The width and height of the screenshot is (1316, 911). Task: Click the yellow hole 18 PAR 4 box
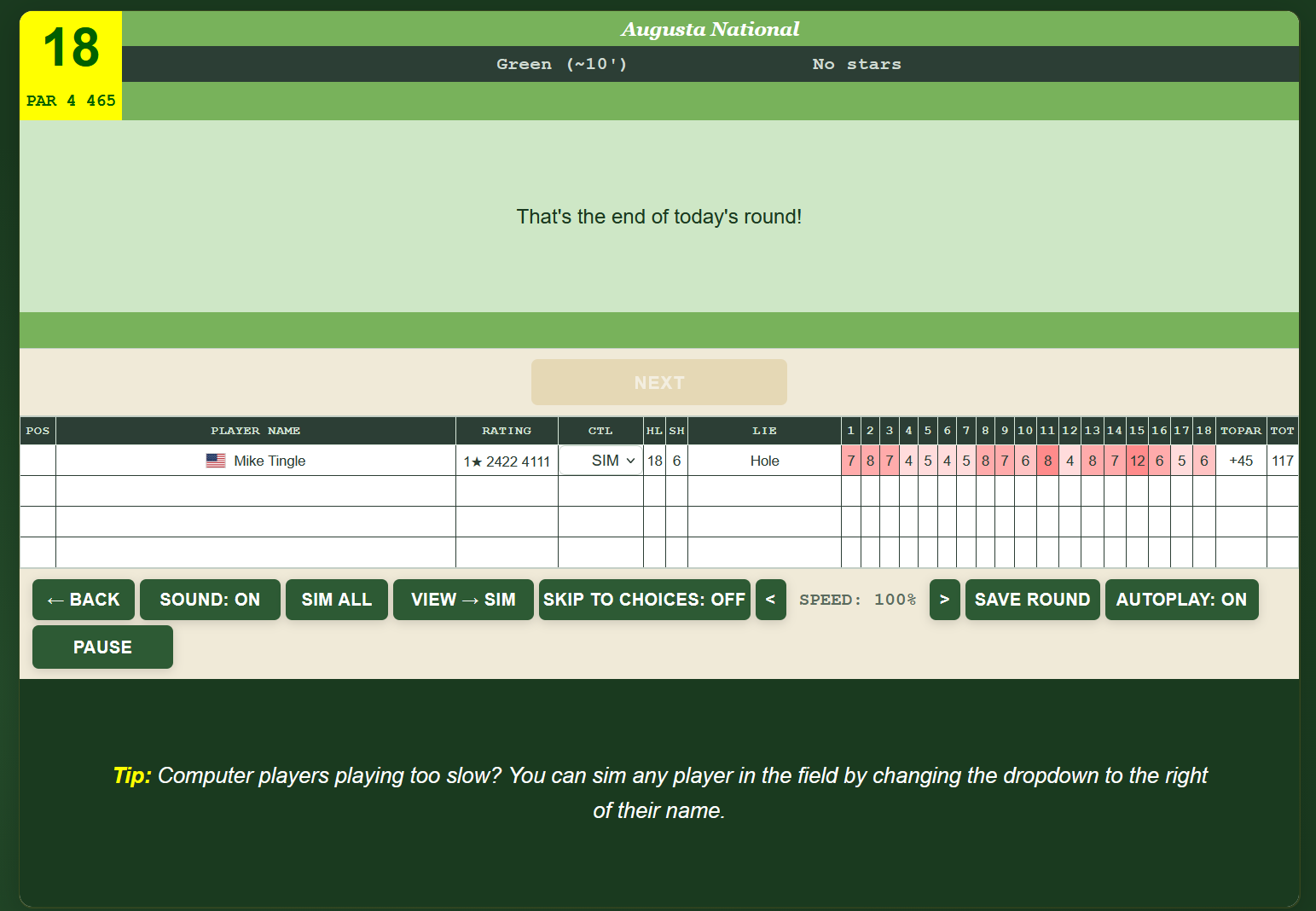pos(71,66)
